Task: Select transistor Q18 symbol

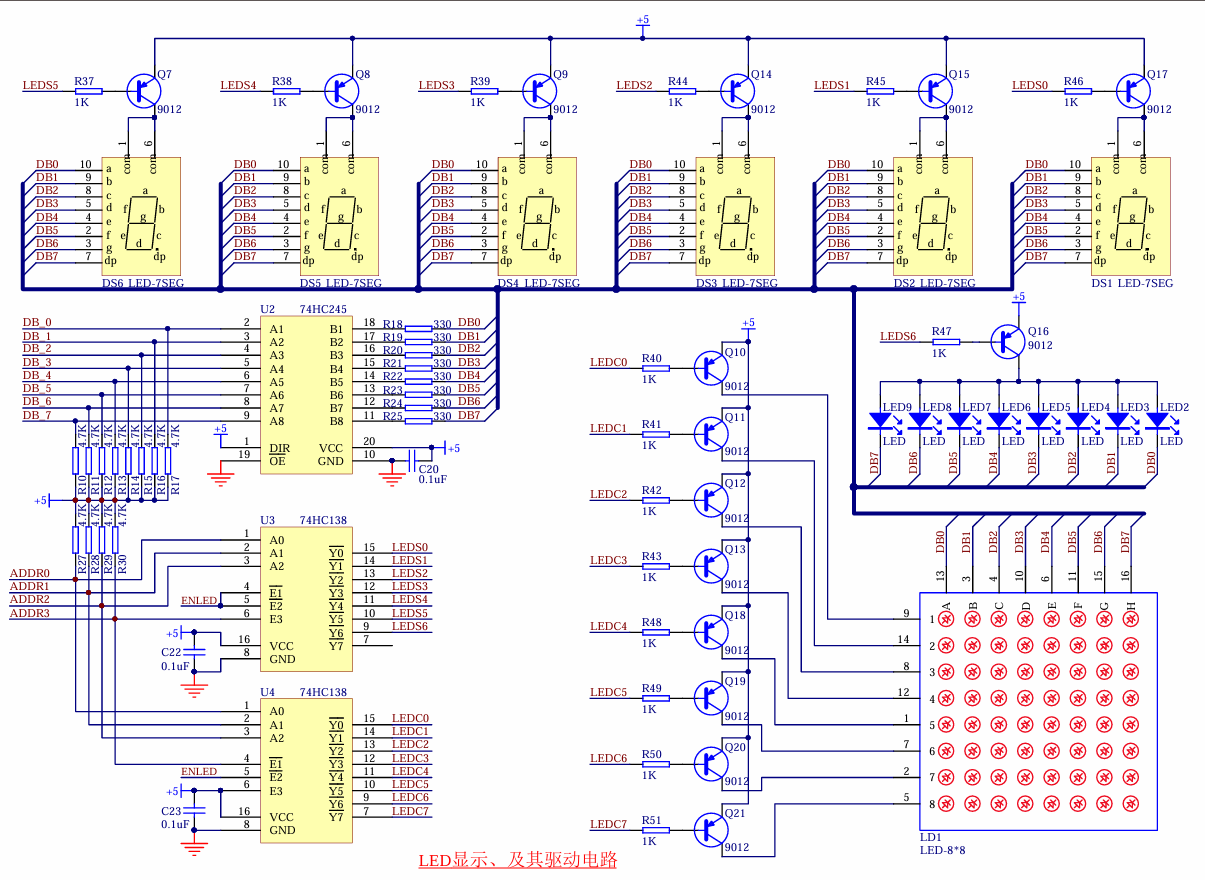Action: 711,632
